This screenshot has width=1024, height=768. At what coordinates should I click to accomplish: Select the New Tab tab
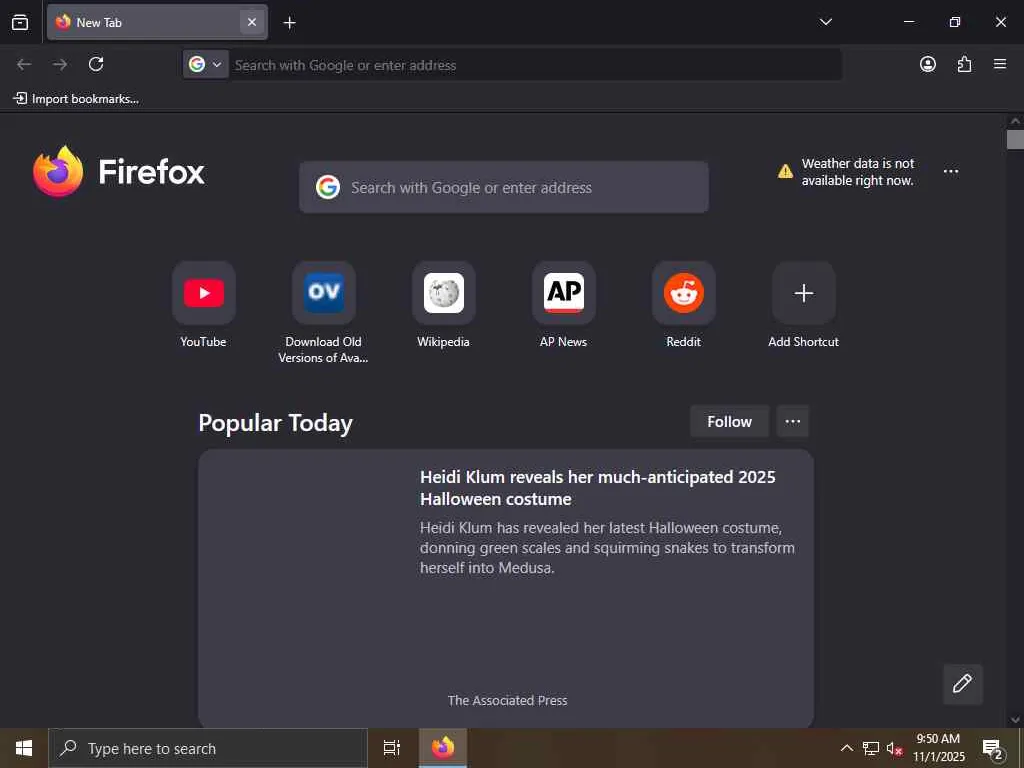point(157,22)
